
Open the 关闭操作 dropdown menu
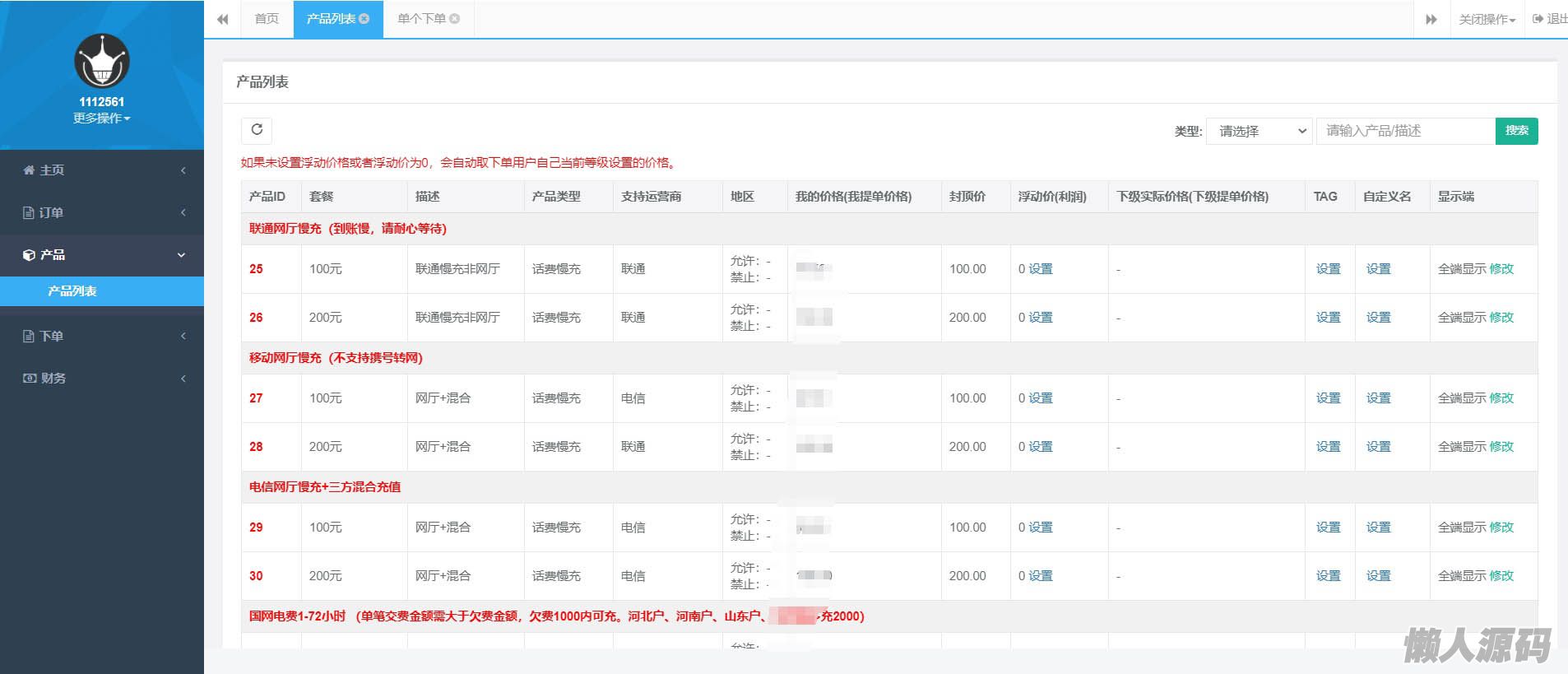point(1487,20)
